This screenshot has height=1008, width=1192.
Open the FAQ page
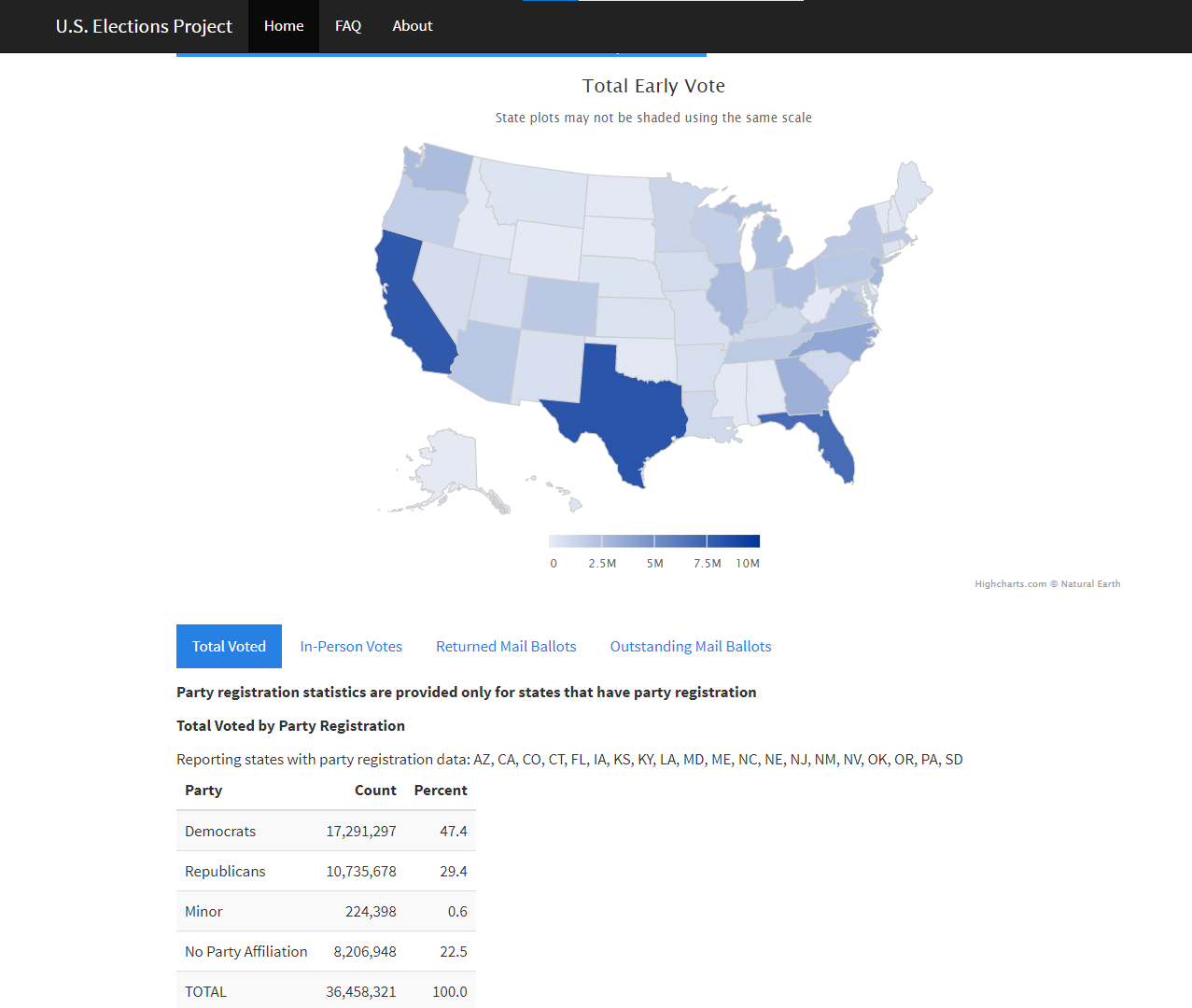[x=348, y=26]
